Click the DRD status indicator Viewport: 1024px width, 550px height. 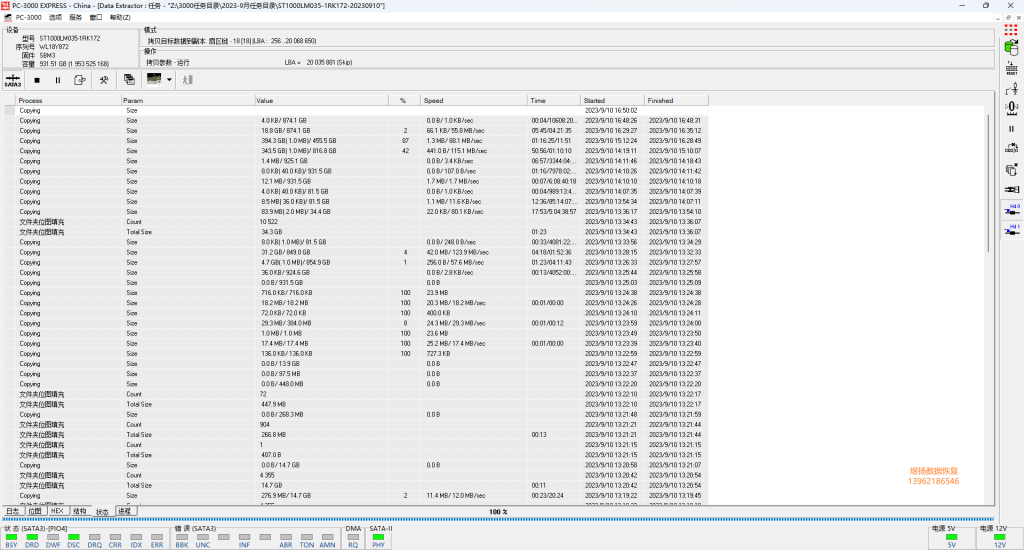coord(32,541)
